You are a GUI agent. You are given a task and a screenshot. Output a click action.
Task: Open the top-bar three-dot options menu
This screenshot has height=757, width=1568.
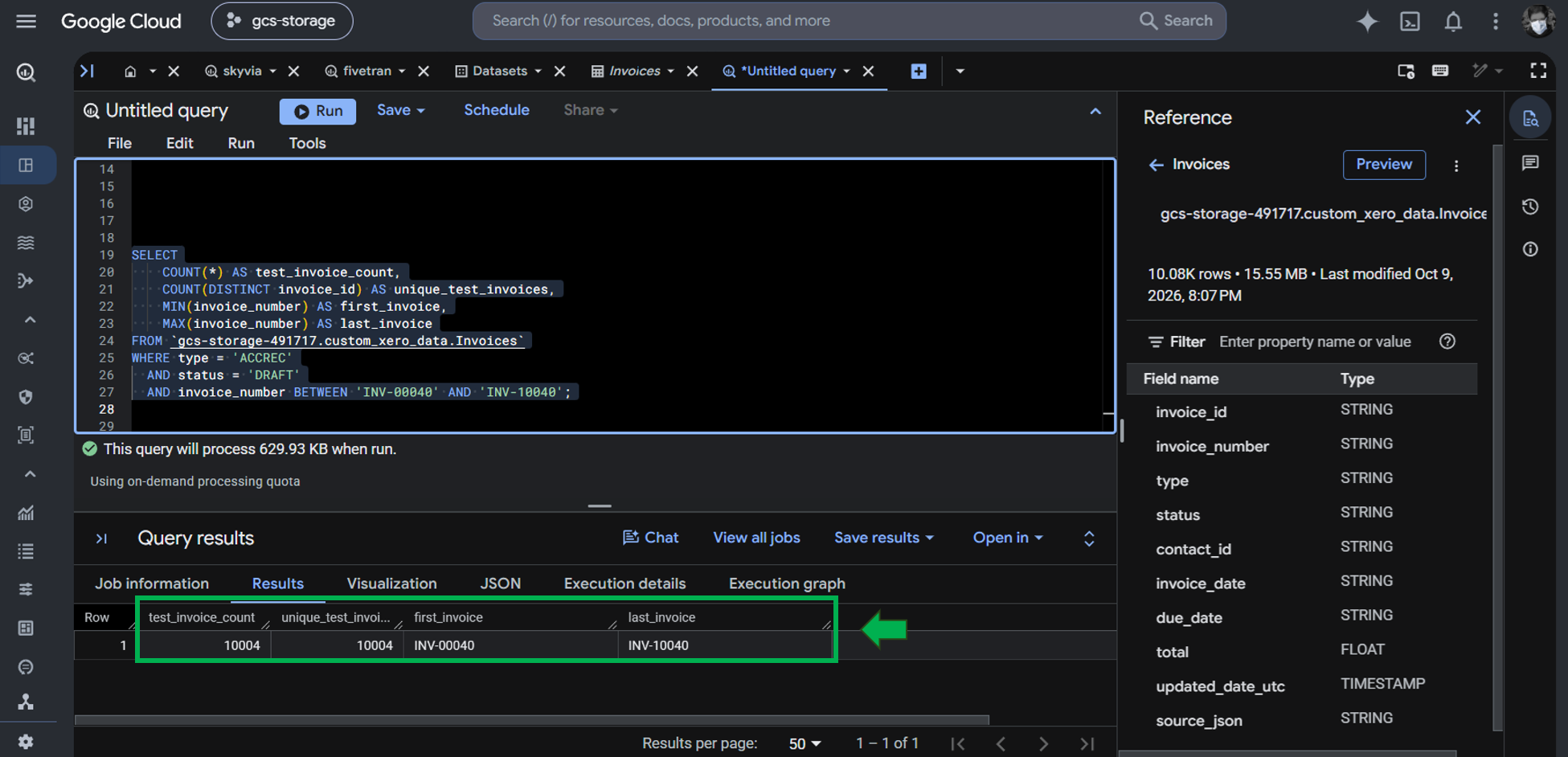pos(1496,21)
